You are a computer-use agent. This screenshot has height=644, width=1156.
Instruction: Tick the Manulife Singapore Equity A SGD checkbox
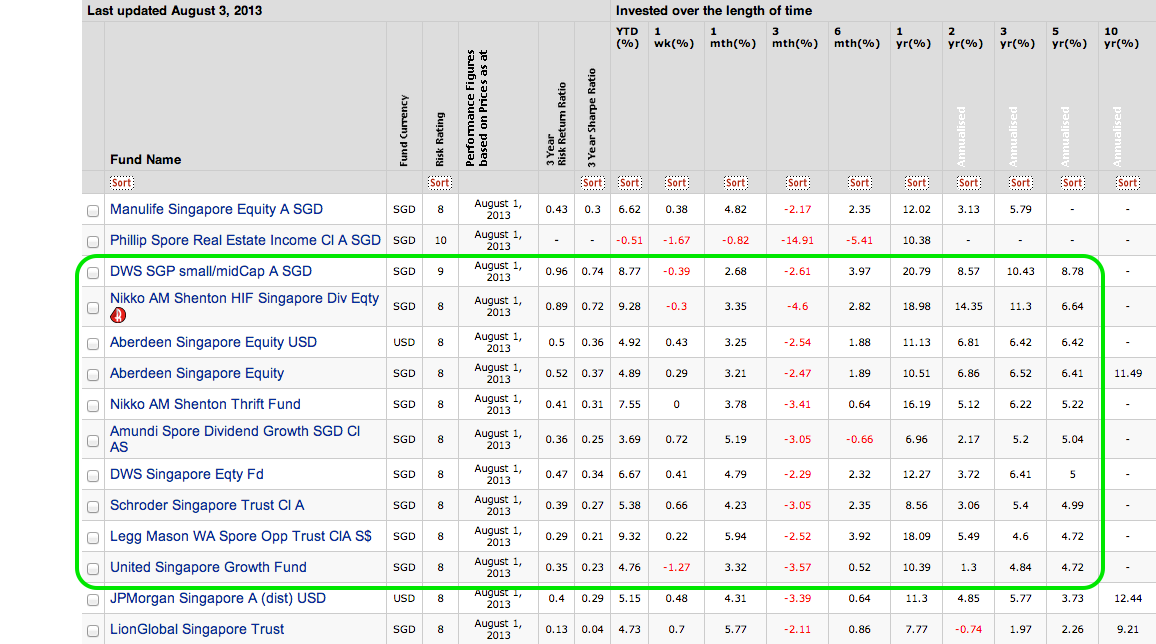coord(93,211)
